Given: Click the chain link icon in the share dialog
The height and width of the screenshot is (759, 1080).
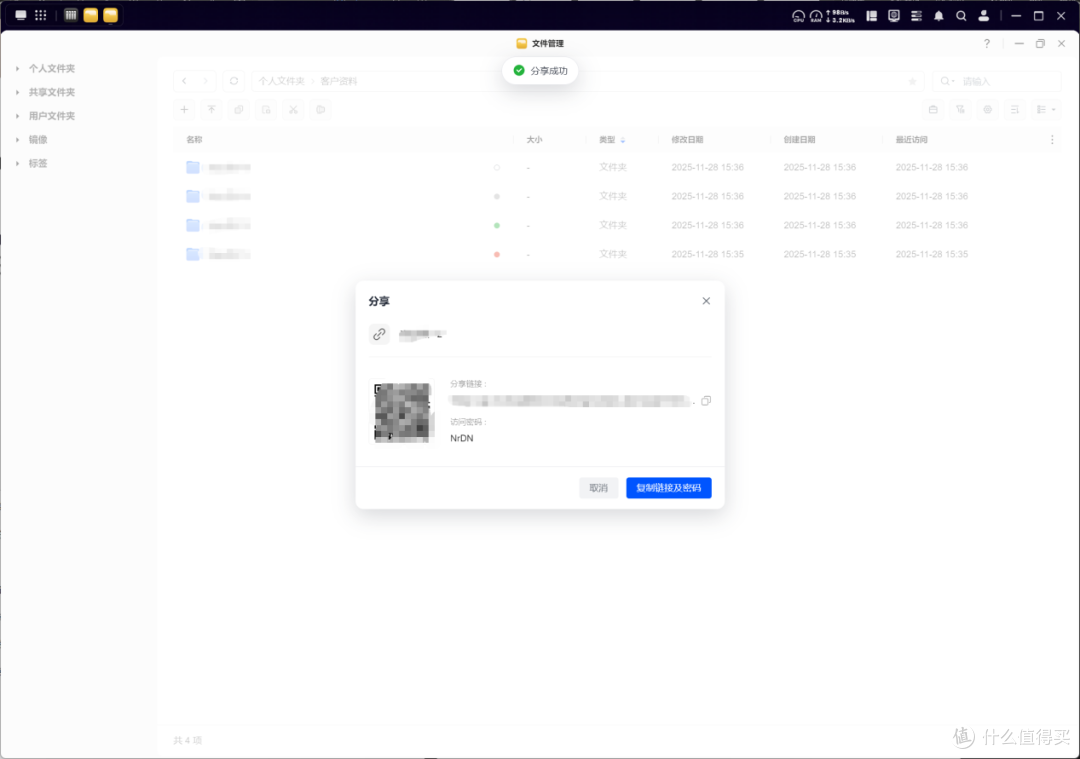Looking at the screenshot, I should [x=379, y=334].
